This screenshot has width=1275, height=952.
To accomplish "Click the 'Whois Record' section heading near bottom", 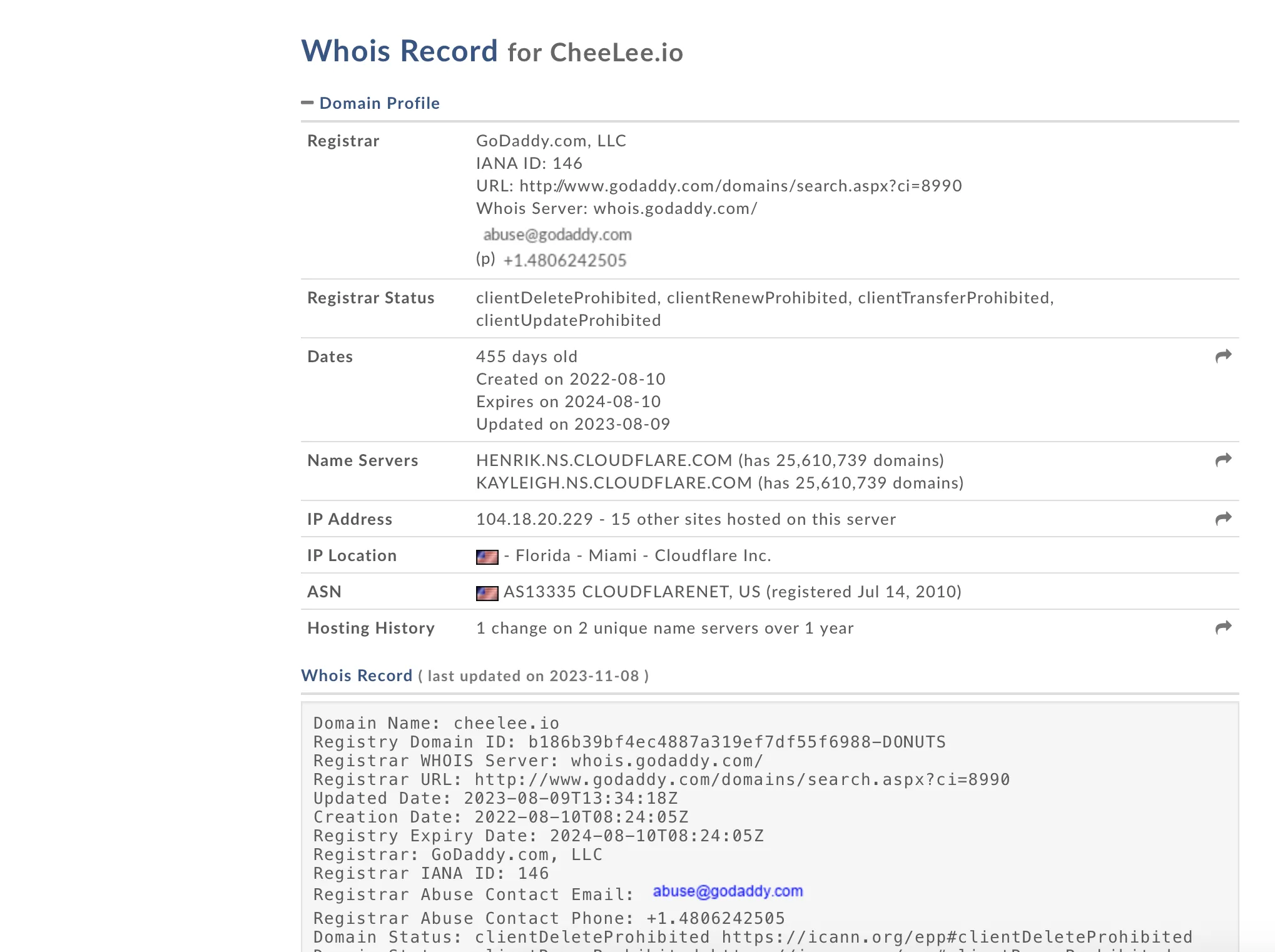I will (357, 676).
